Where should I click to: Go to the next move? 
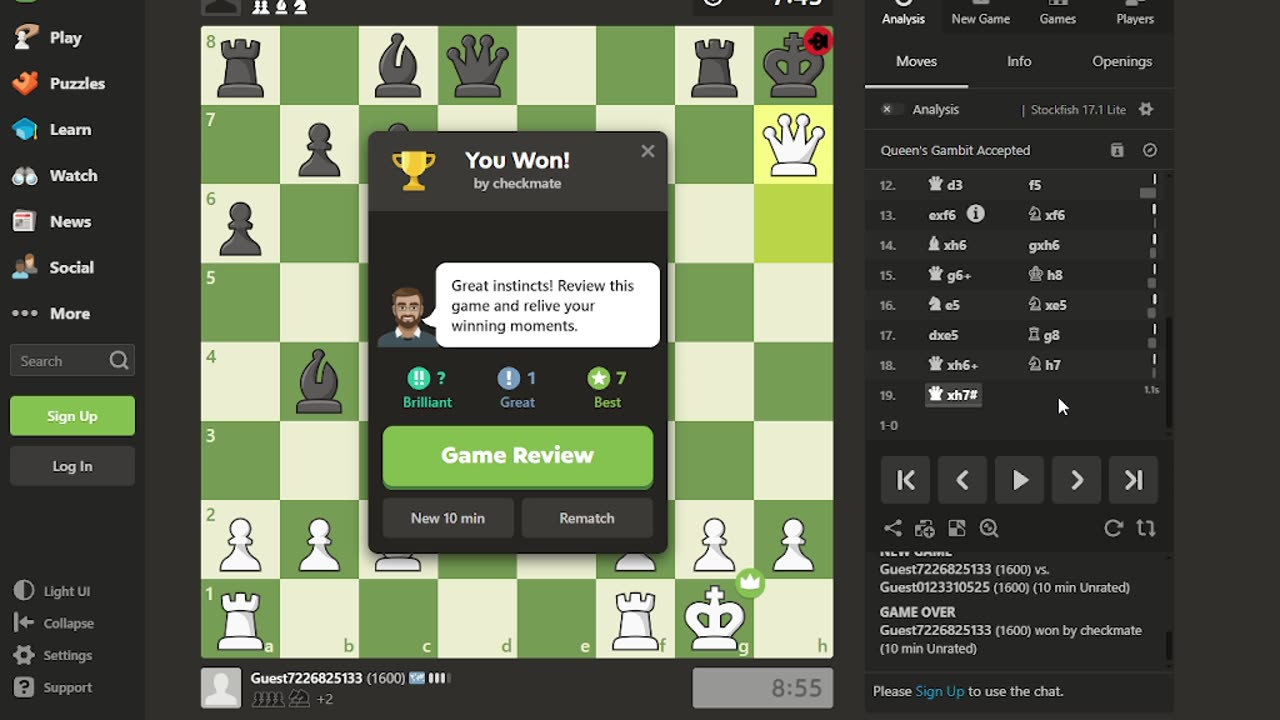pos(1076,481)
